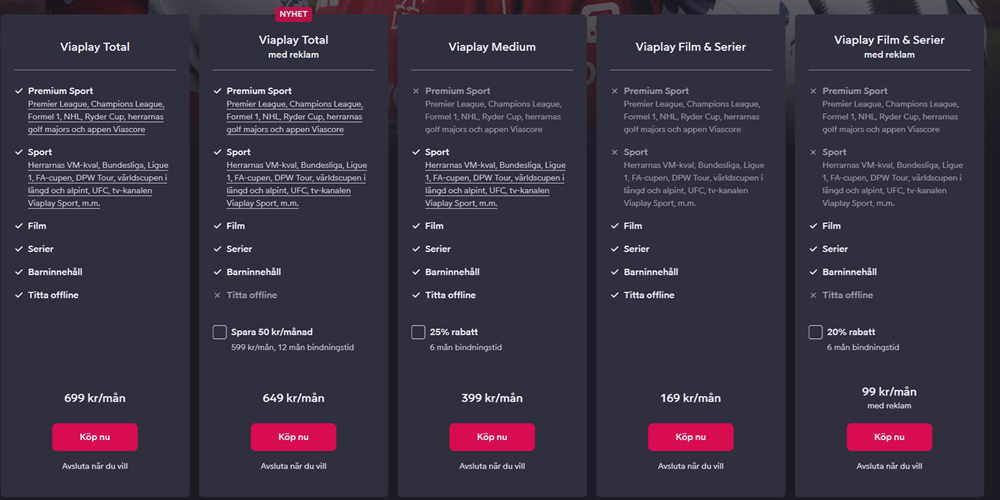Check the 20% rabatt checkbox
The height and width of the screenshot is (500, 1000).
click(x=816, y=332)
